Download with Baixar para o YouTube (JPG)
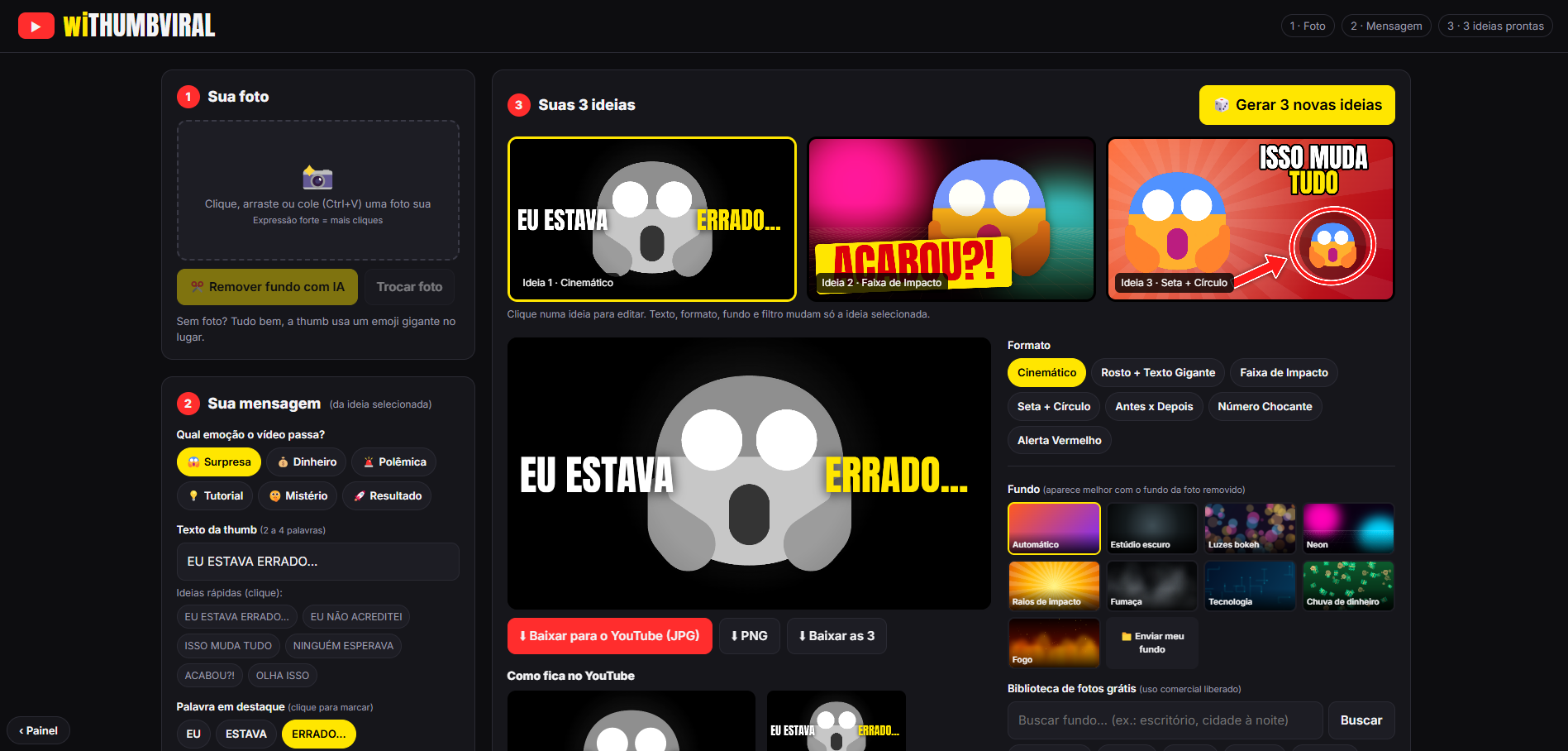The height and width of the screenshot is (751, 1568). point(609,636)
